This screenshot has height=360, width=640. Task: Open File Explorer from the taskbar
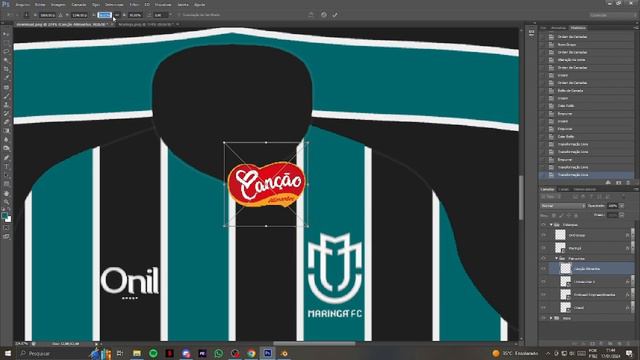(137, 353)
